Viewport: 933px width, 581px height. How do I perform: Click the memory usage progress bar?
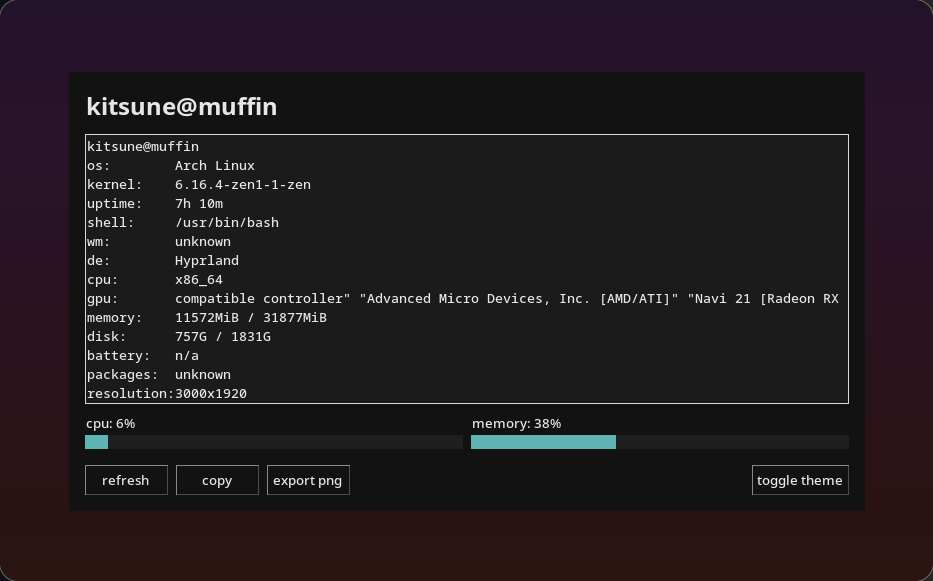660,442
